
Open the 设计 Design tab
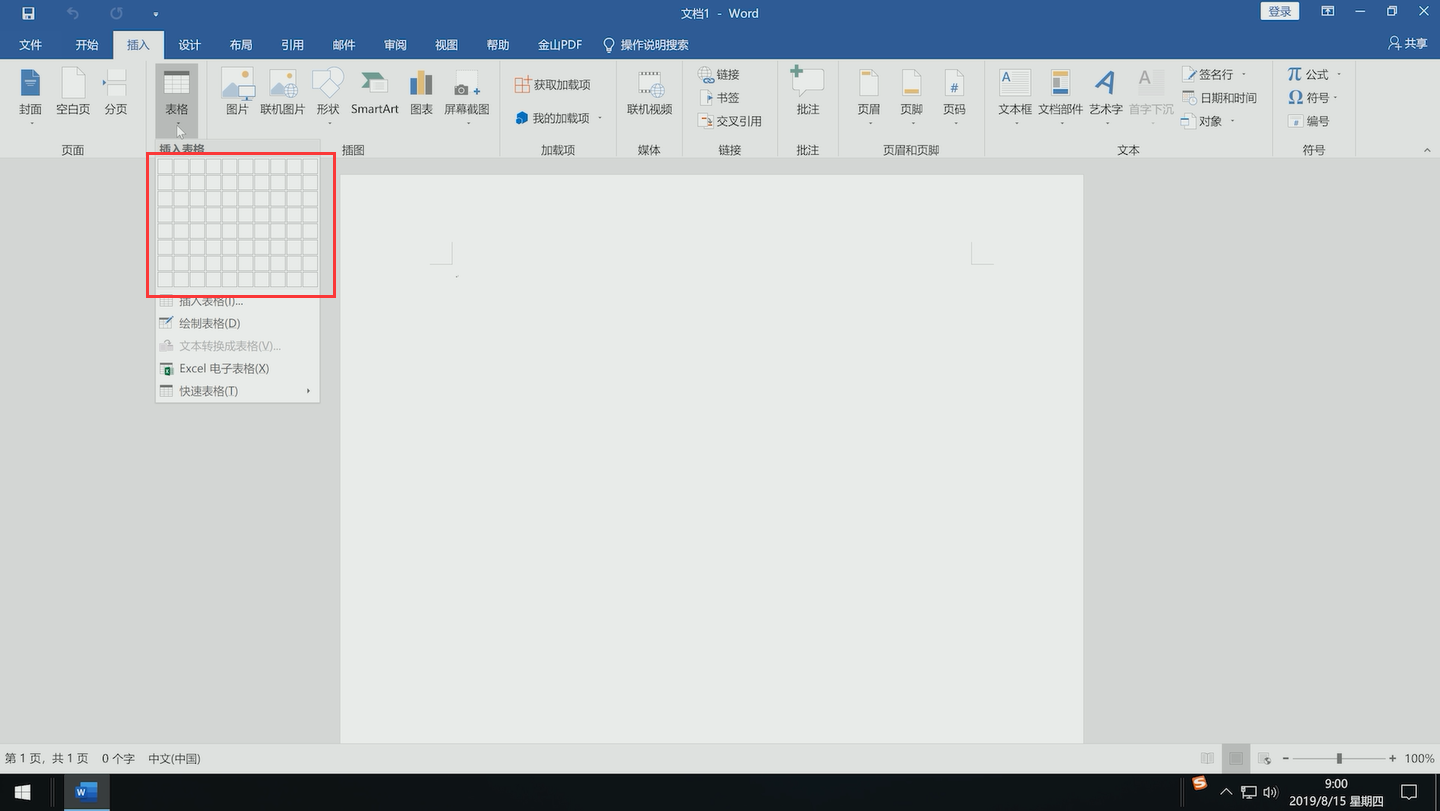[x=190, y=45]
